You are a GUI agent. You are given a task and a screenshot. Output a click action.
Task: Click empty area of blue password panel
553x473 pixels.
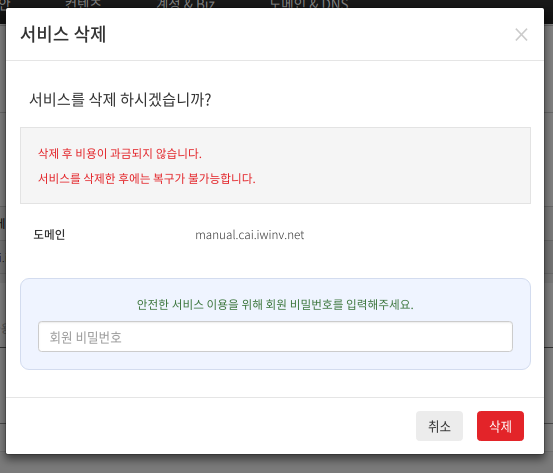coord(275,360)
